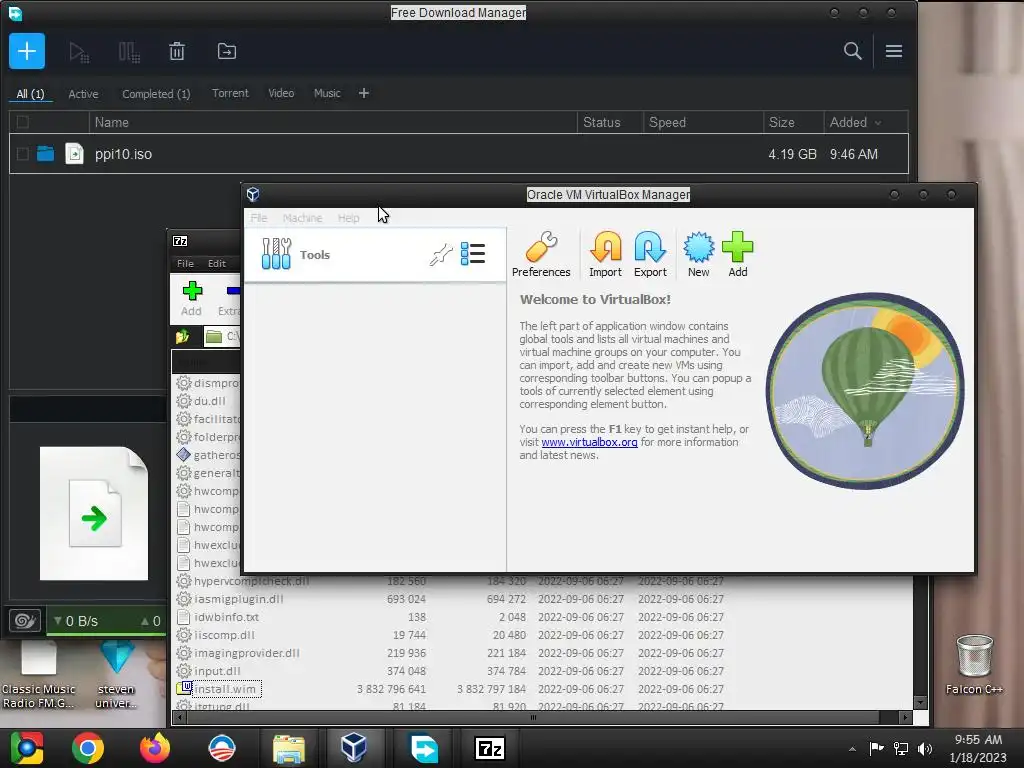Select install.wim in 7-Zip list
Image resolution: width=1024 pixels, height=768 pixels.
[x=225, y=689]
